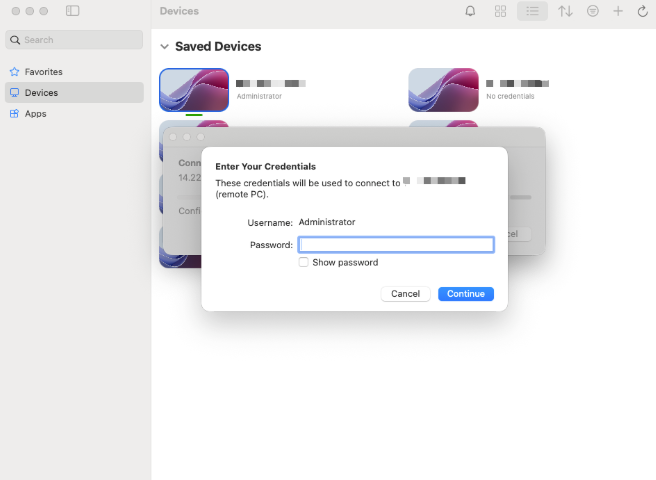Collapse the Saved Devices section

[164, 46]
